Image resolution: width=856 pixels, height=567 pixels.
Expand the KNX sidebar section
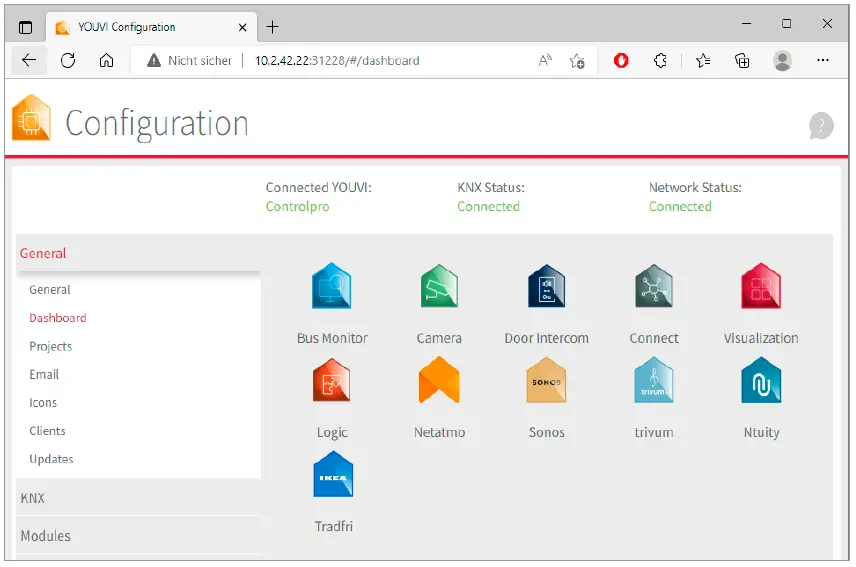click(x=138, y=498)
